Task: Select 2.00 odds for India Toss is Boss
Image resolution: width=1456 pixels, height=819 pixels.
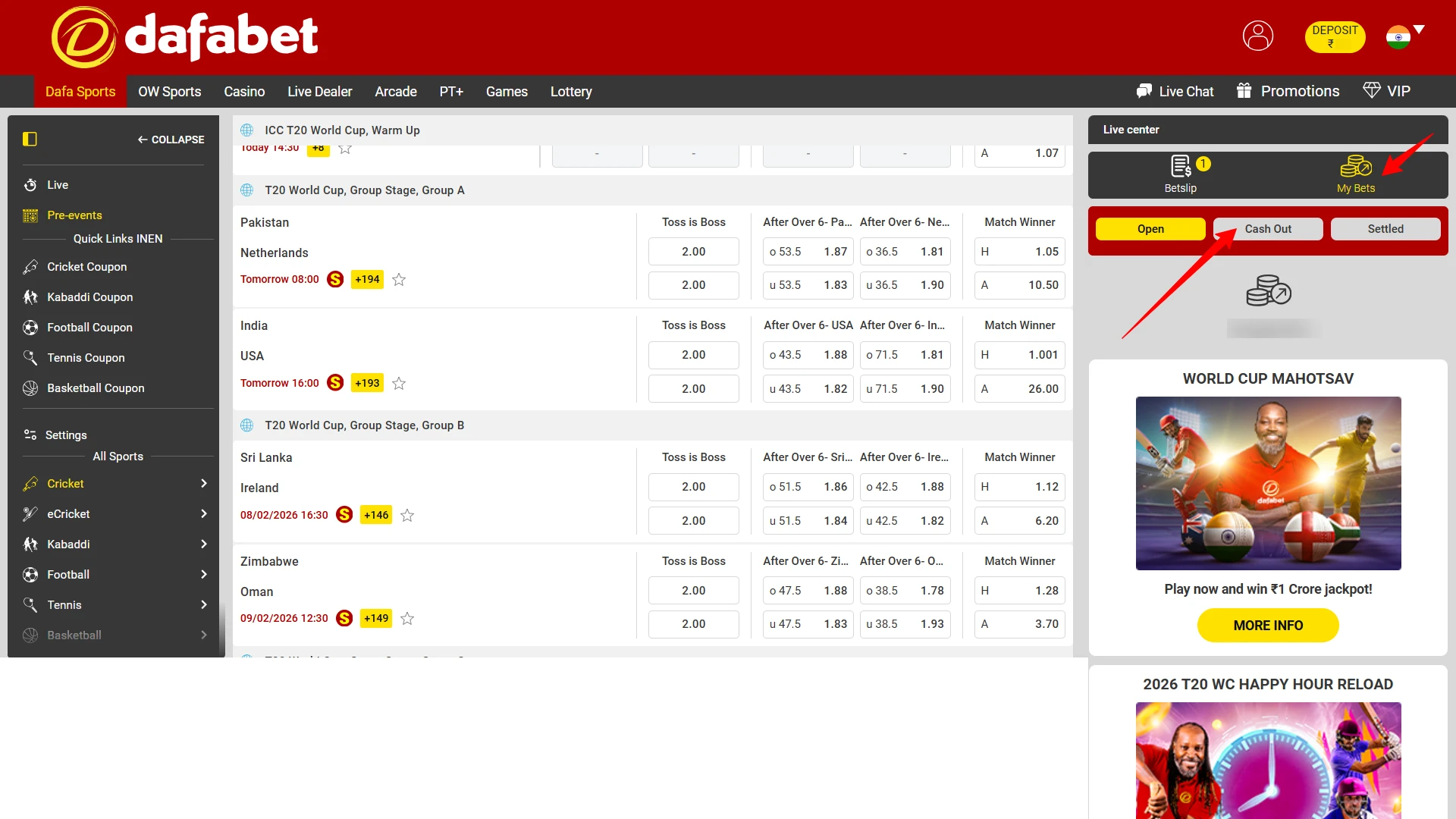Action: point(693,355)
